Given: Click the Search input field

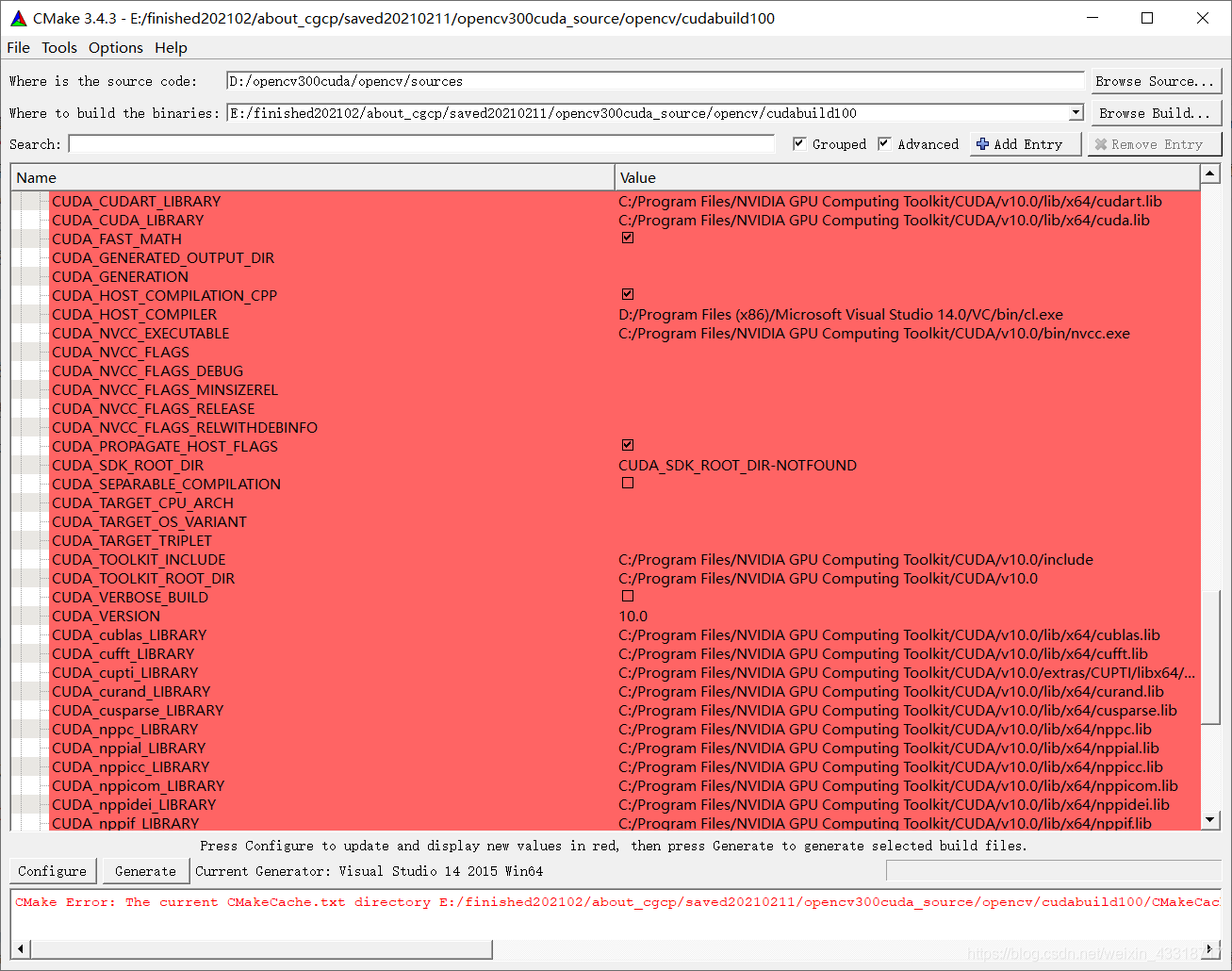Looking at the screenshot, I should click(421, 143).
